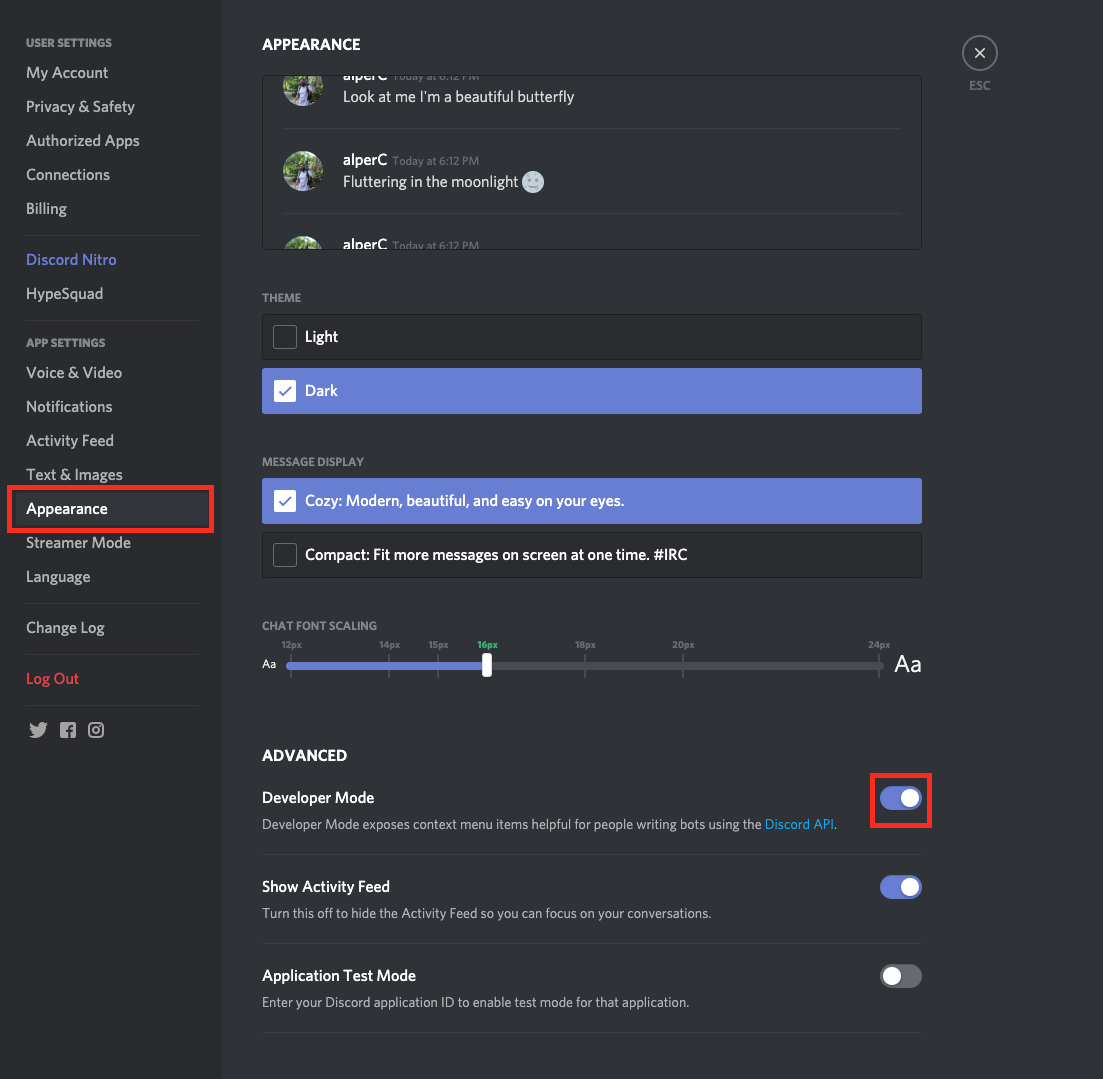The image size is (1103, 1079).
Task: Open HypeSquad settings
Action: click(65, 294)
